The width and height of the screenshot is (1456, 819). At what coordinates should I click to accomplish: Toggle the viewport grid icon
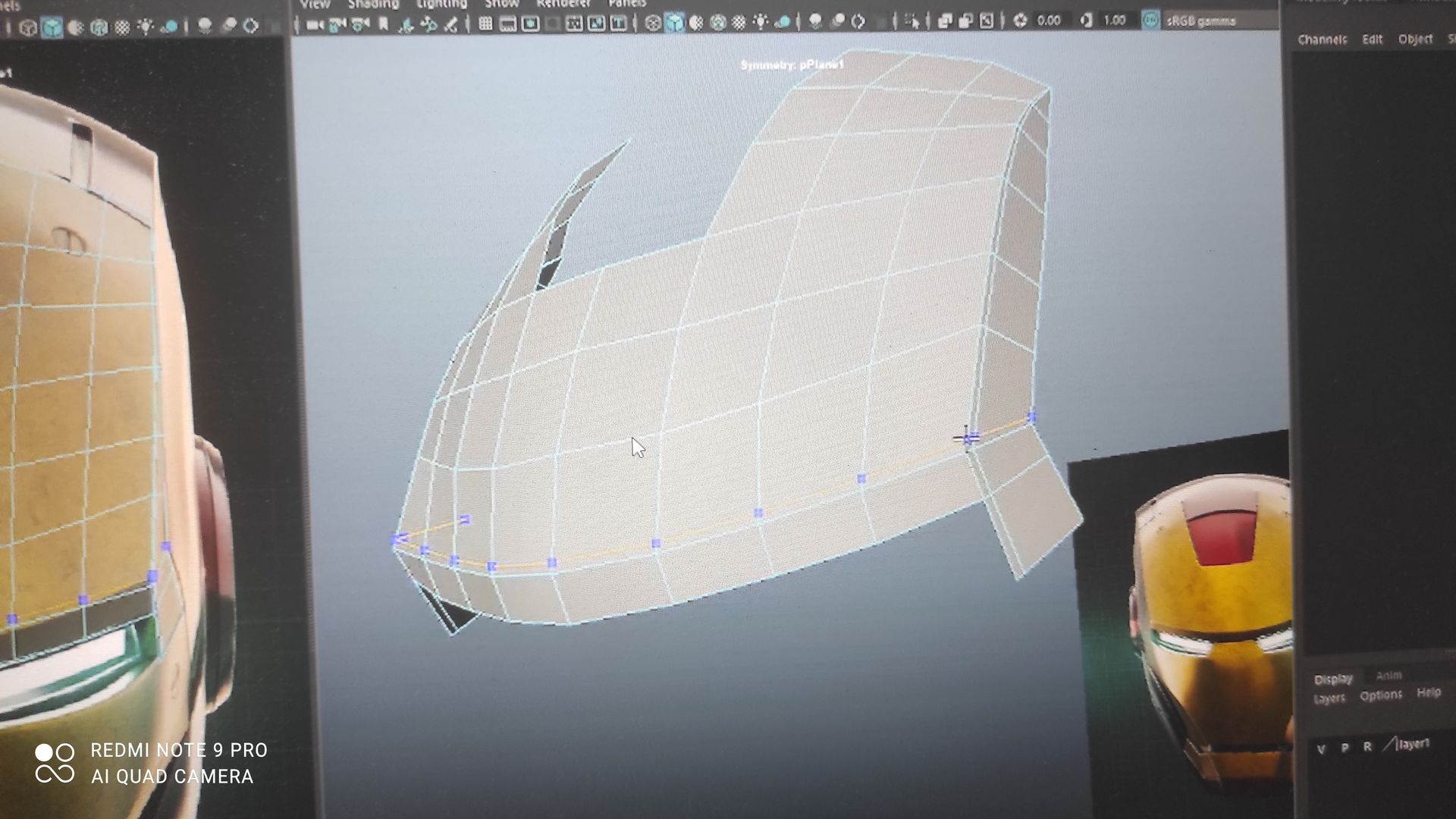click(485, 24)
